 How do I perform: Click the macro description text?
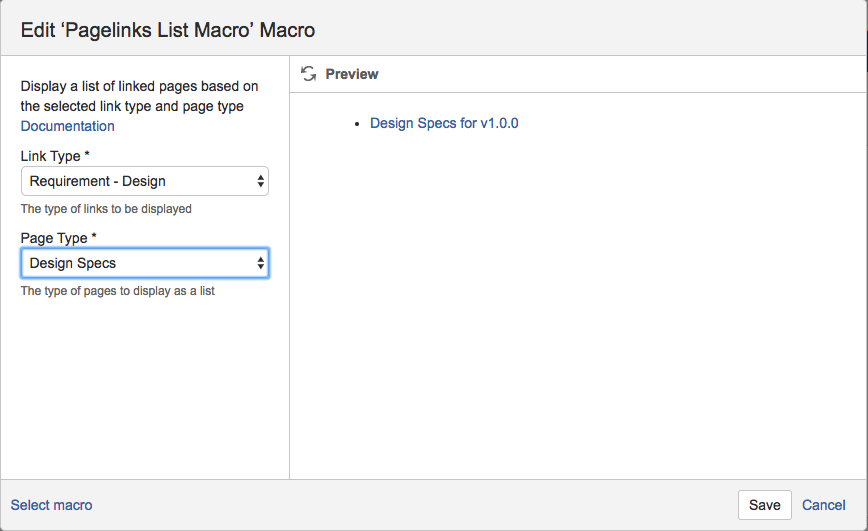point(139,96)
